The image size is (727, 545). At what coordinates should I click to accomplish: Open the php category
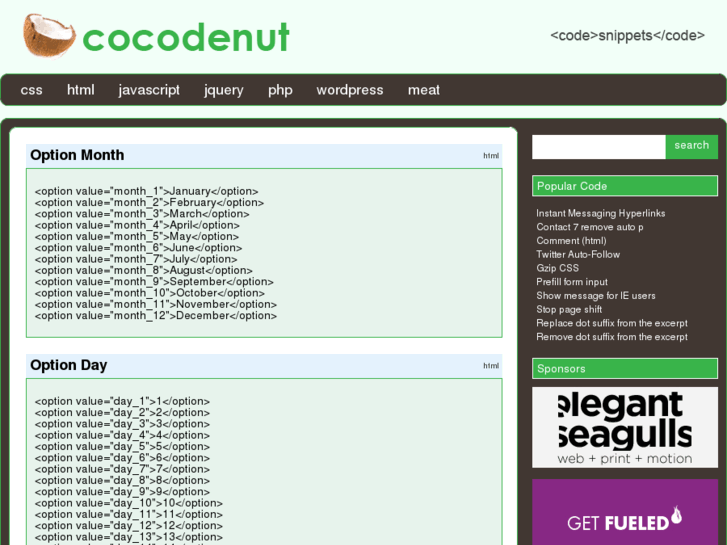[280, 90]
